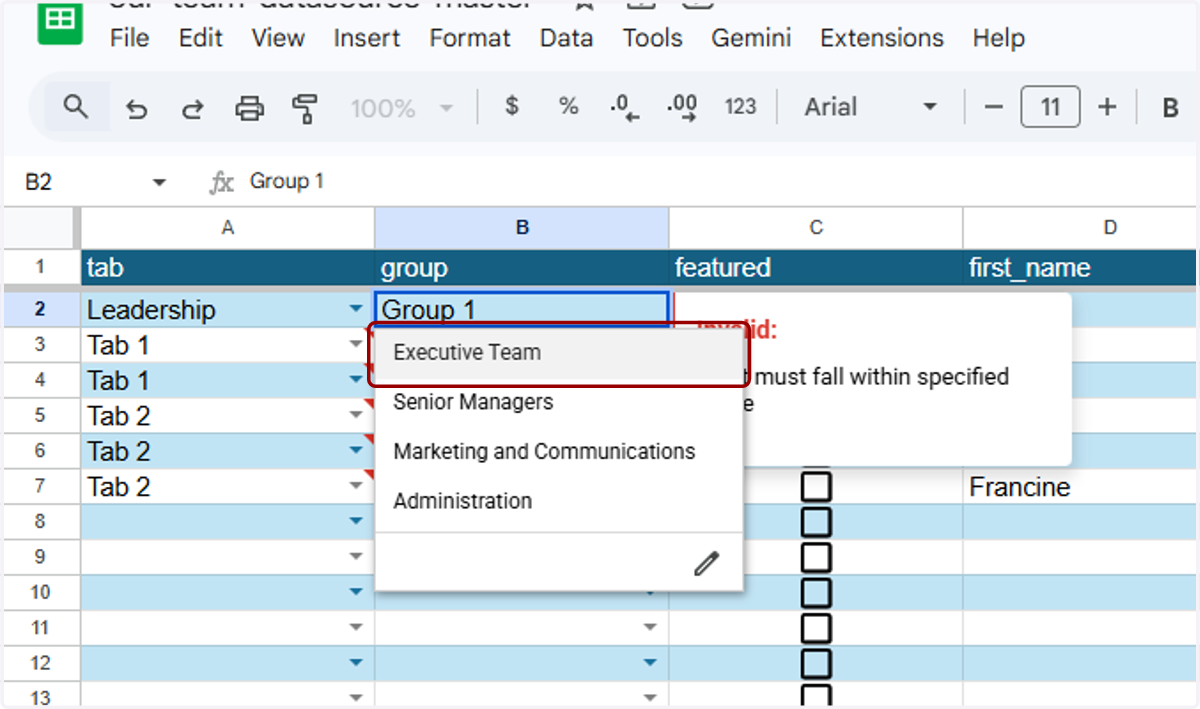Tick the featured checkbox in row 11

(816, 627)
